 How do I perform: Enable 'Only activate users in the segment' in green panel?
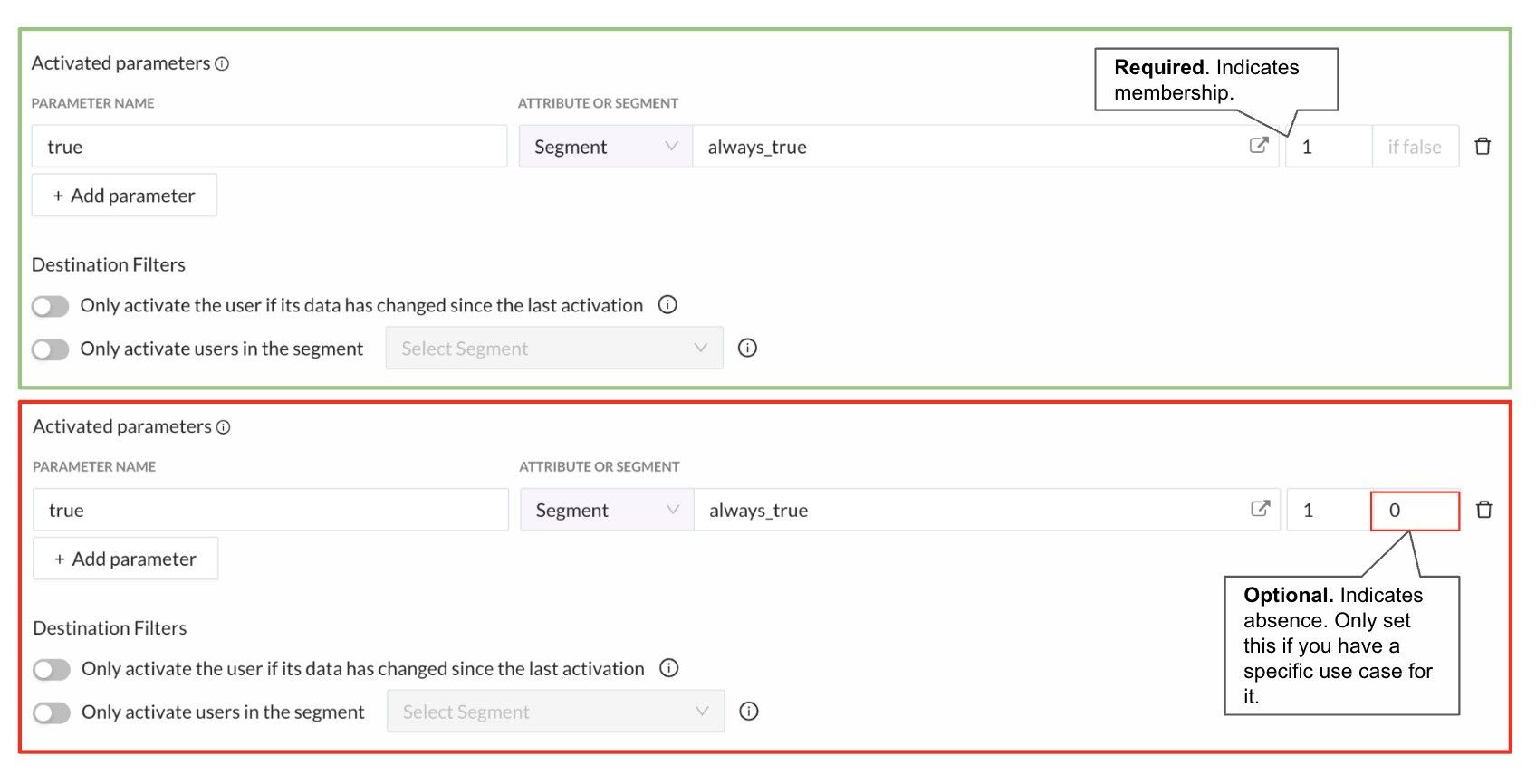pos(51,349)
